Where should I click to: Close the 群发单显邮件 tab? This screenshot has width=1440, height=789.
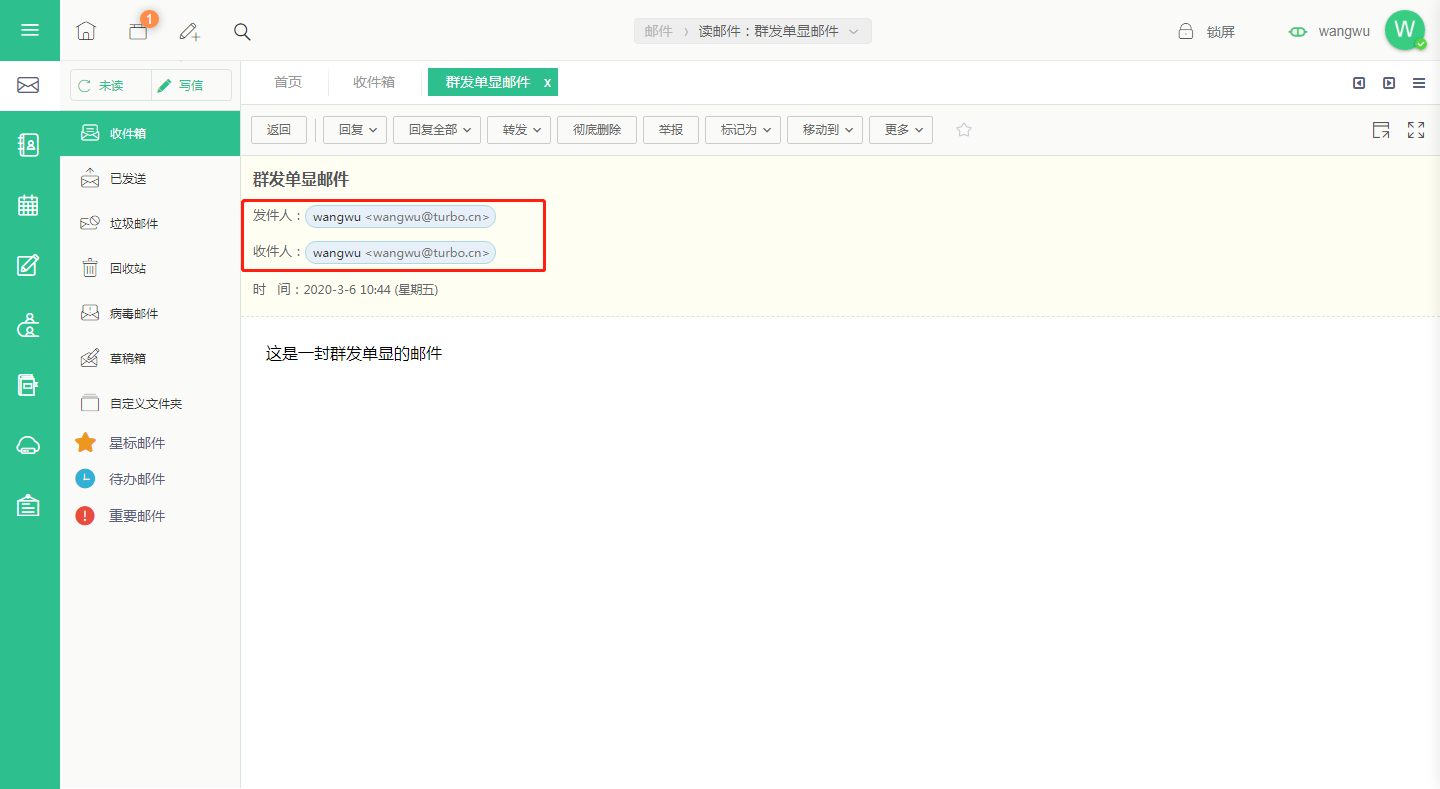(x=547, y=83)
